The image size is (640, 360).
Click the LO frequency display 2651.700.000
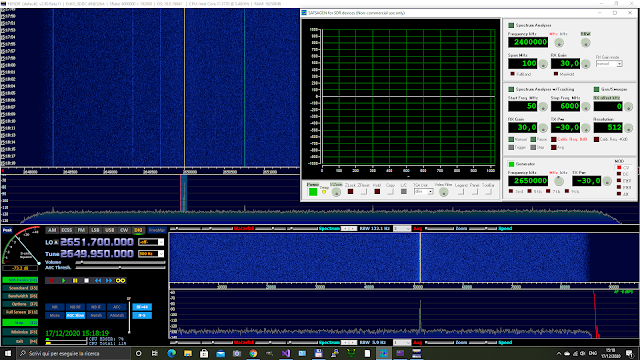point(97,242)
